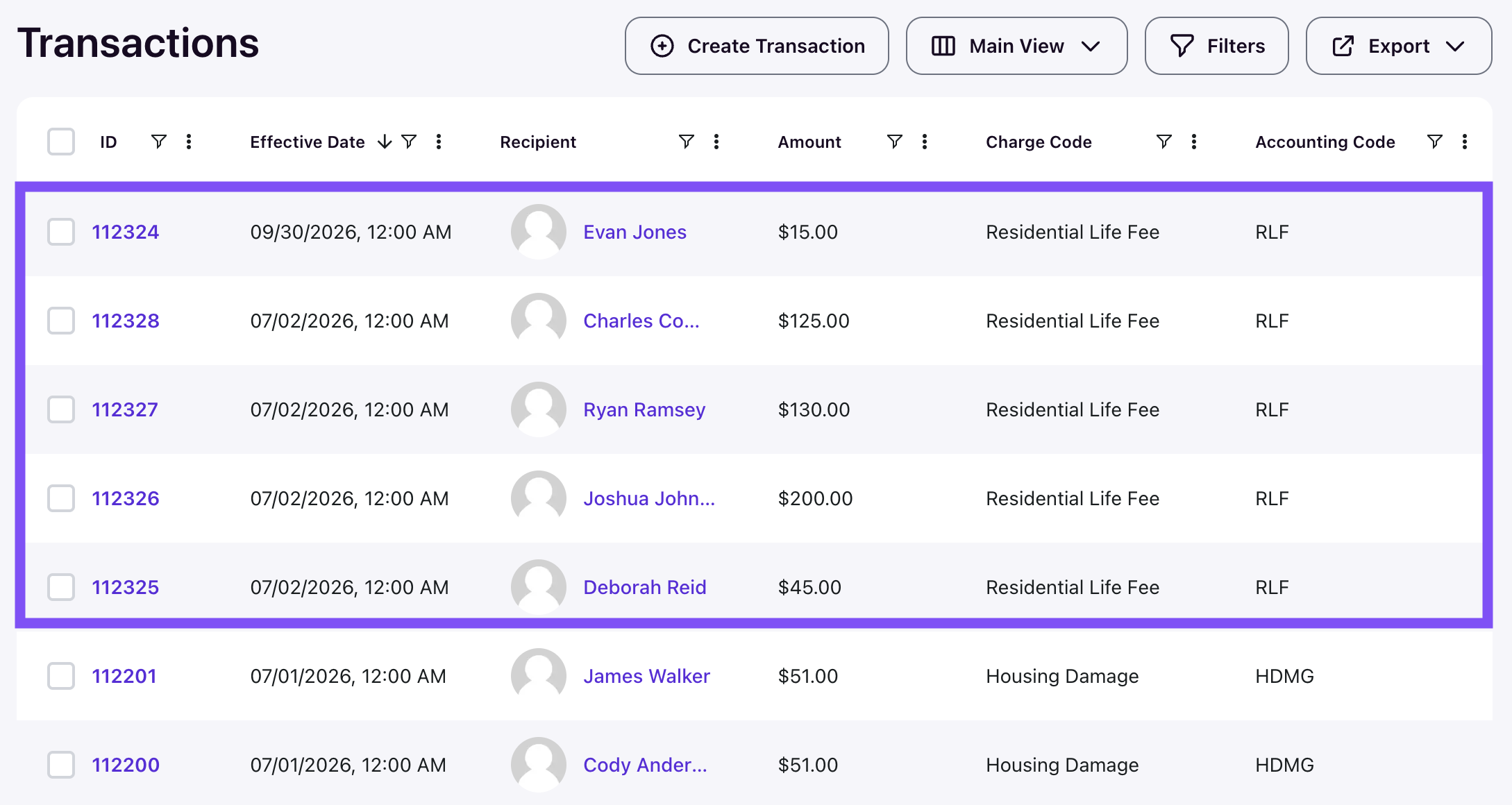
Task: Click Evan Jones avatar icon
Action: [x=539, y=232]
